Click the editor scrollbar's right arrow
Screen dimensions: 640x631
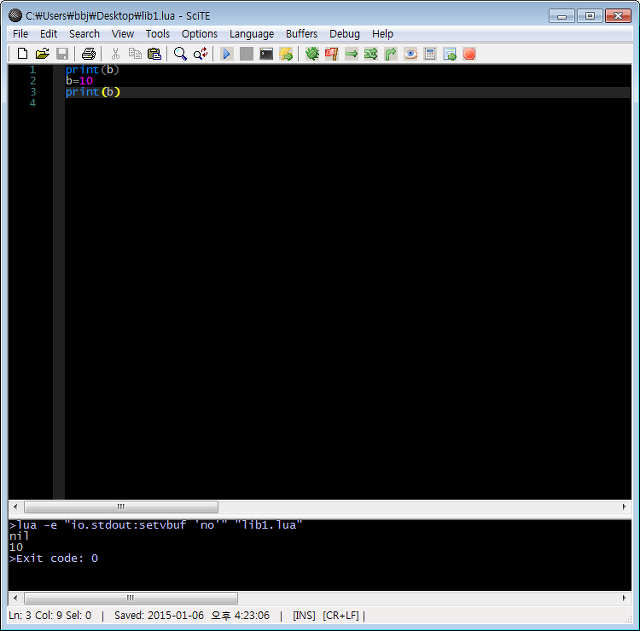(624, 507)
